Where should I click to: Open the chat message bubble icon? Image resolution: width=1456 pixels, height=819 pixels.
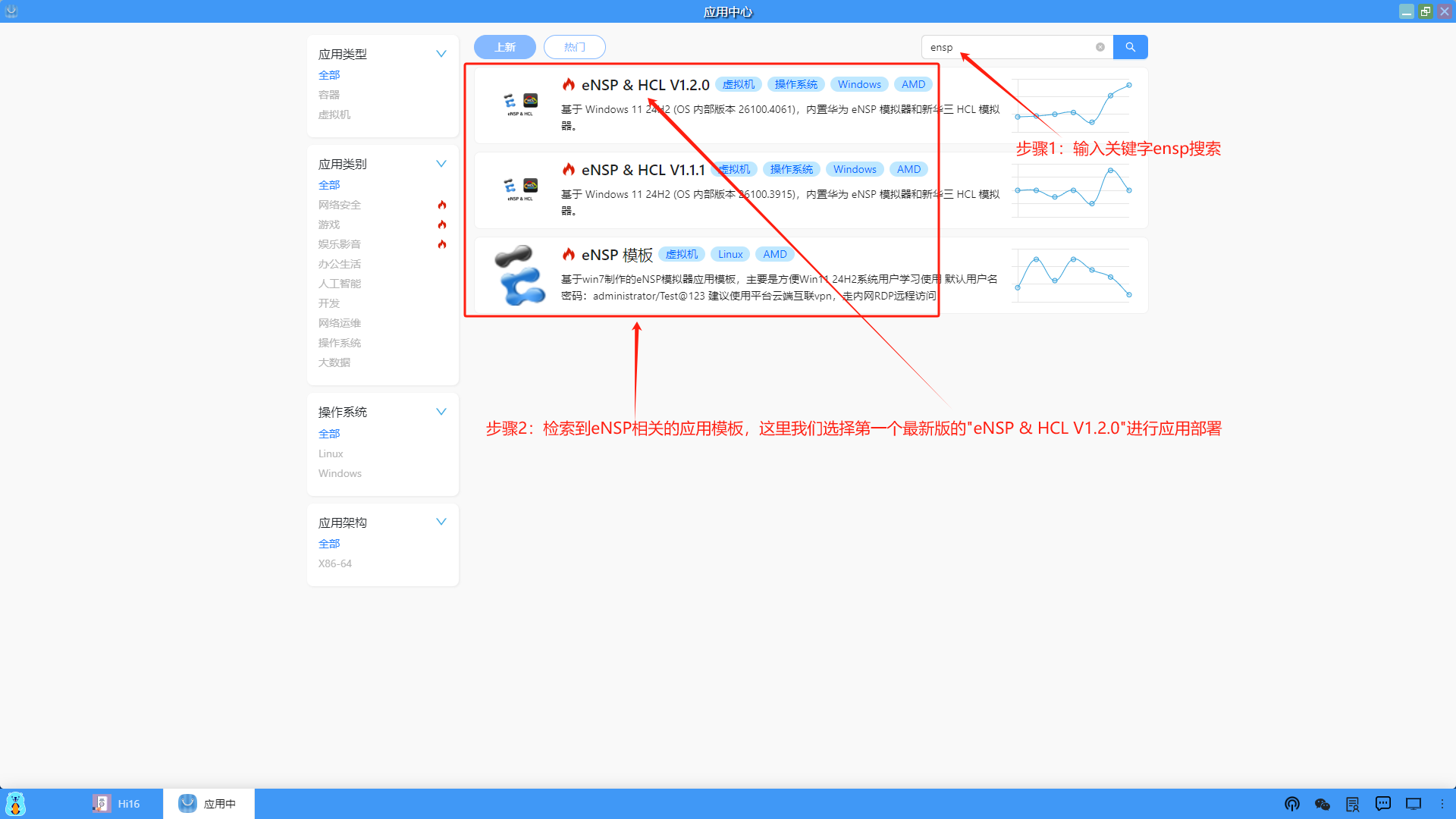click(x=1383, y=804)
